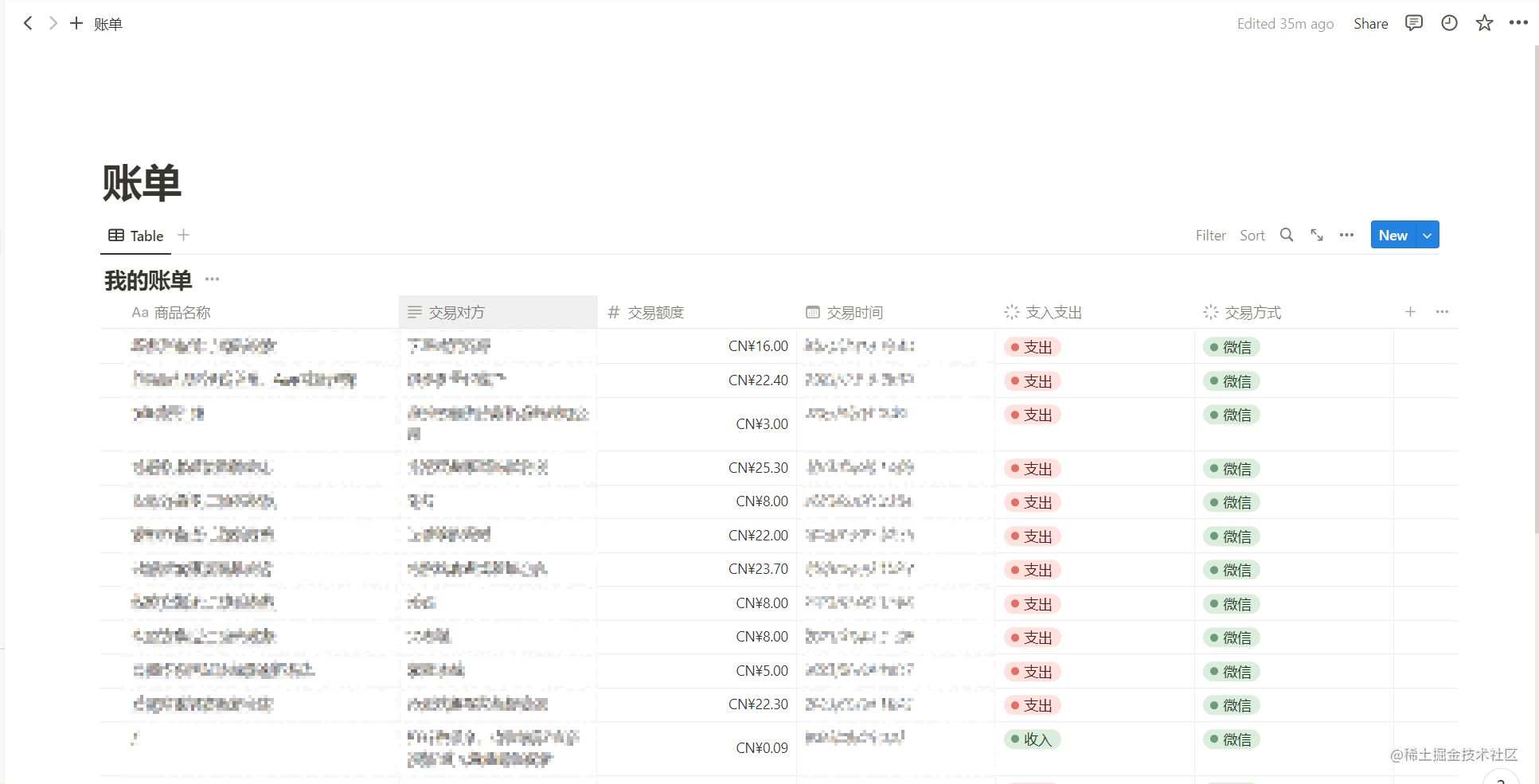Open database as full page icon
Screen dimensions: 1539x784
click(x=1317, y=235)
